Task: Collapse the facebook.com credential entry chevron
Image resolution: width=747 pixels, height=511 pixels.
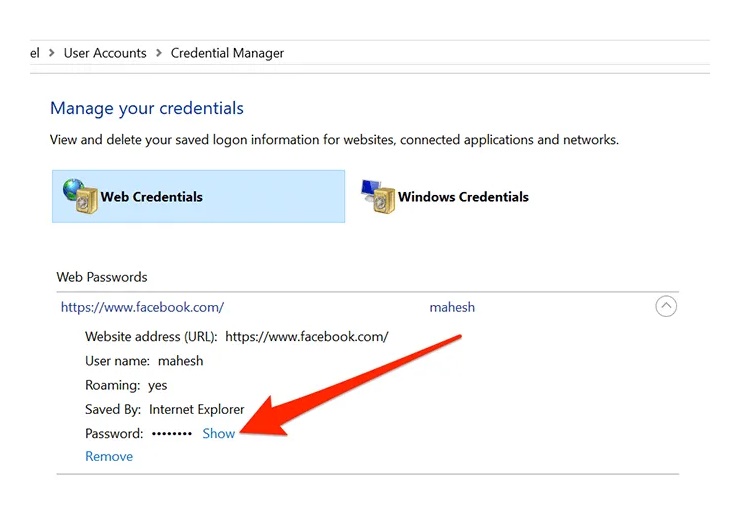Action: [x=666, y=306]
